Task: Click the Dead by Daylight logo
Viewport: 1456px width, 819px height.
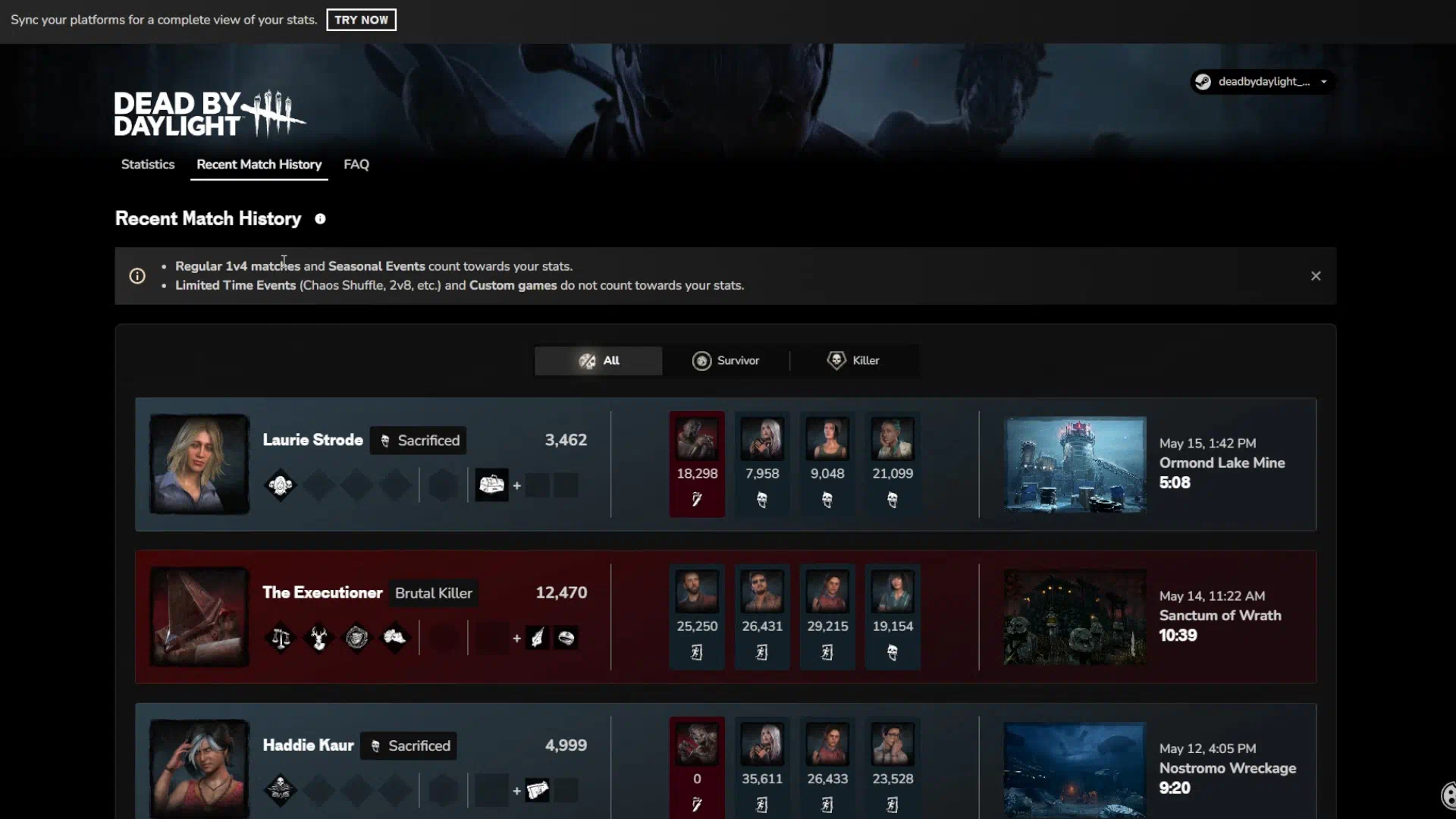Action: tap(210, 114)
